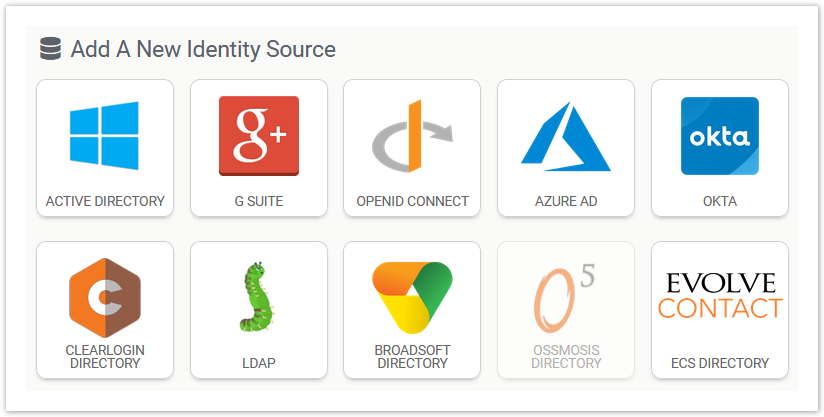Screen dimensions: 824x417
Task: Click the Azure AD triangle logo
Action: tap(566, 136)
